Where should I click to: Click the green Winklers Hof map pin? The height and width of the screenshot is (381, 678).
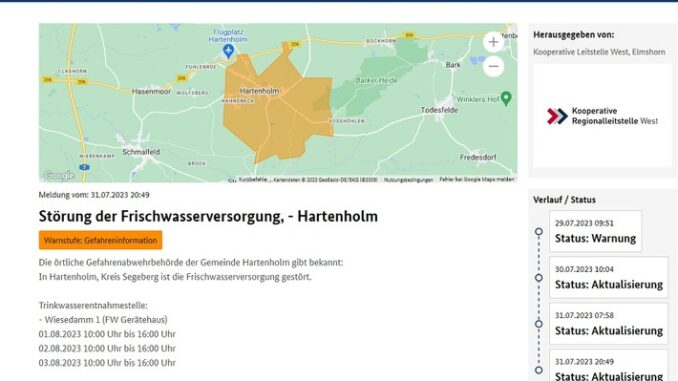point(506,98)
